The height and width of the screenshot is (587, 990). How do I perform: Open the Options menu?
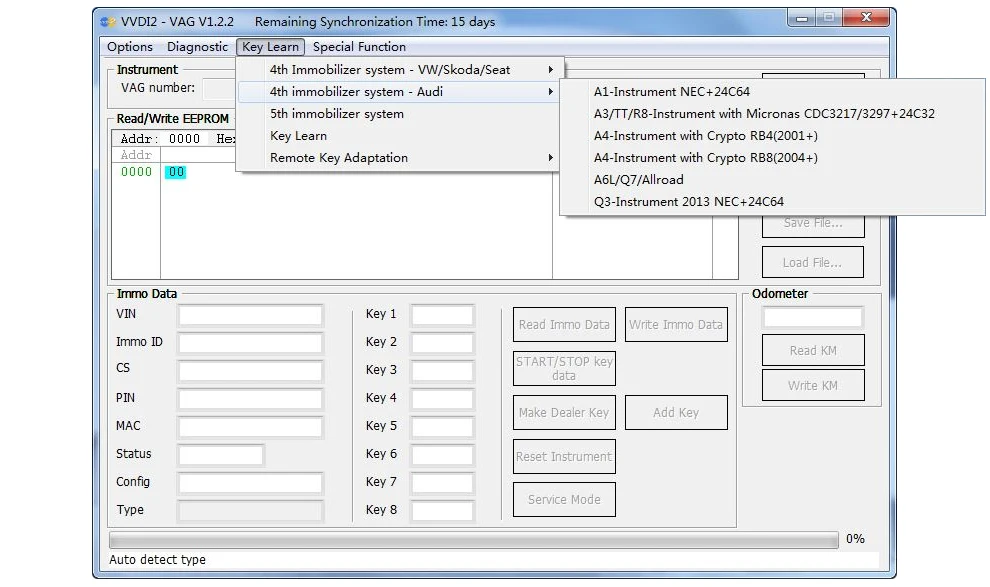pos(129,47)
